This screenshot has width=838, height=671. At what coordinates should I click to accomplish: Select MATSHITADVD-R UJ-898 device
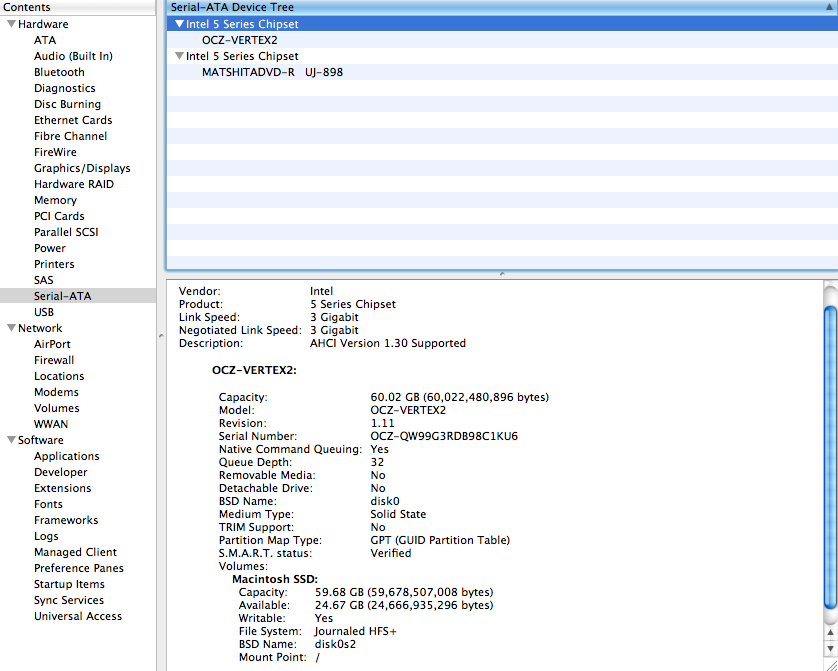click(x=273, y=72)
